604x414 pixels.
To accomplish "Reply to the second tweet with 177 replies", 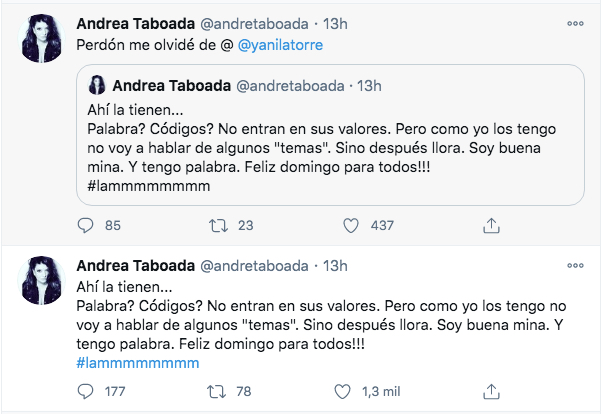I will click(85, 389).
